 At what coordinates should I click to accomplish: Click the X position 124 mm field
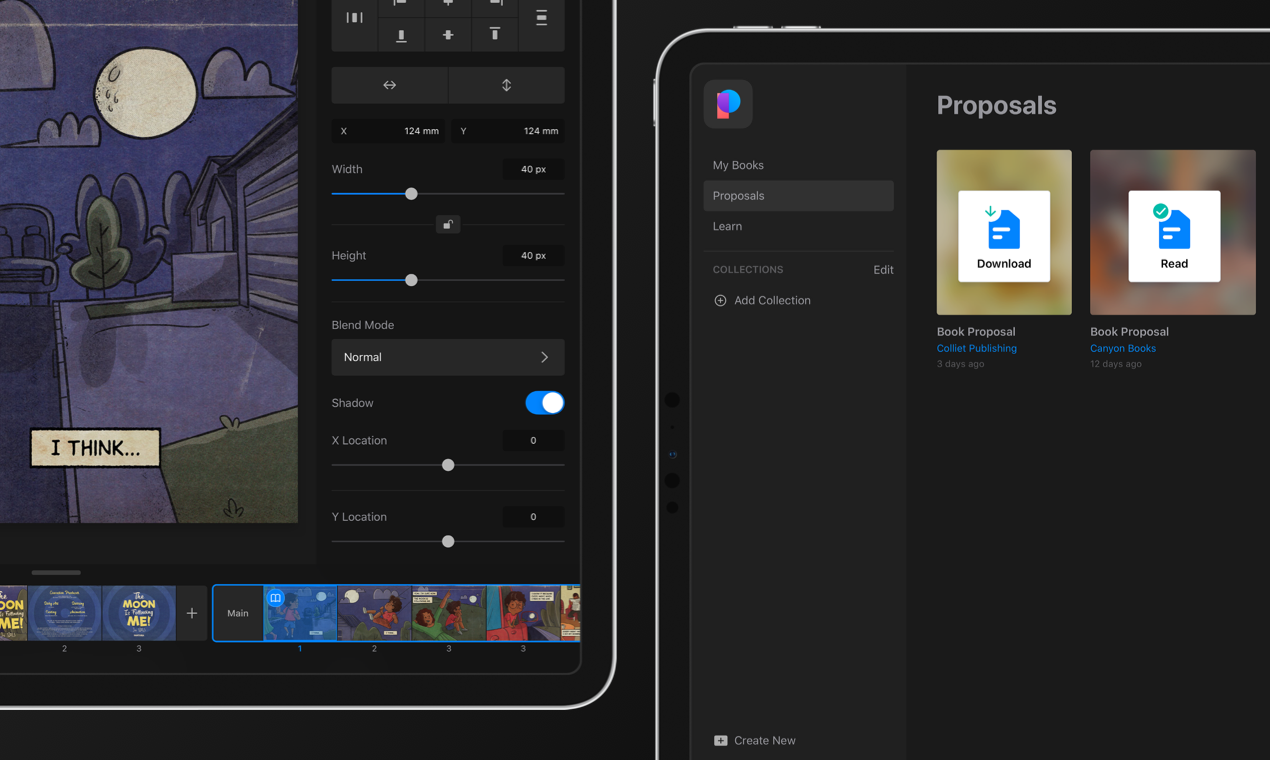[x=389, y=131]
